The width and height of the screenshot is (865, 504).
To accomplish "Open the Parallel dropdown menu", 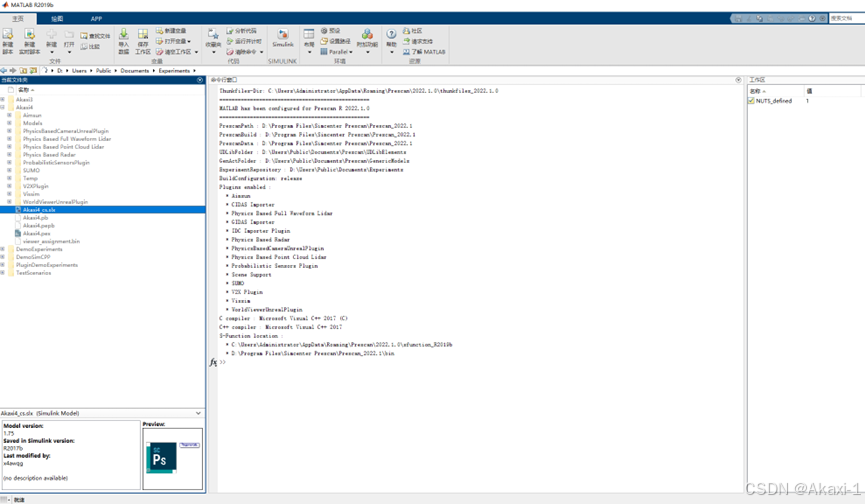I will 337,52.
